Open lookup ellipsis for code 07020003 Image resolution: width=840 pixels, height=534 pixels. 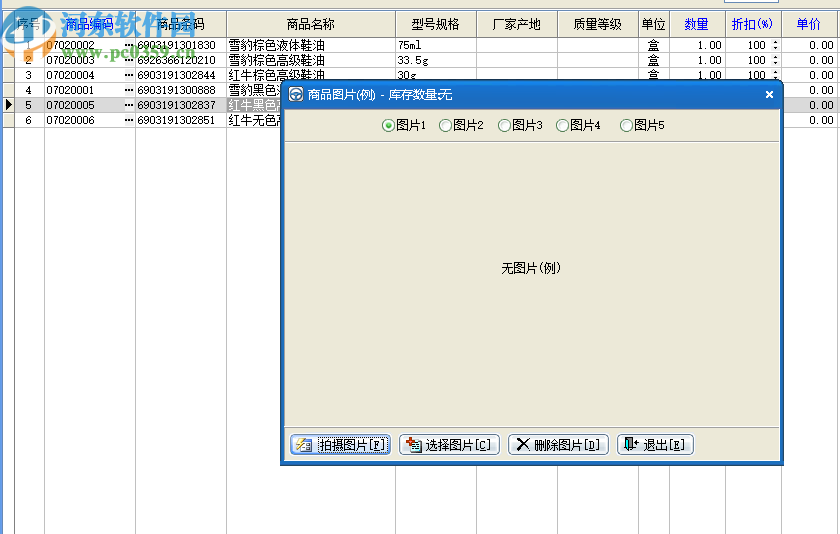pyautogui.click(x=129, y=60)
